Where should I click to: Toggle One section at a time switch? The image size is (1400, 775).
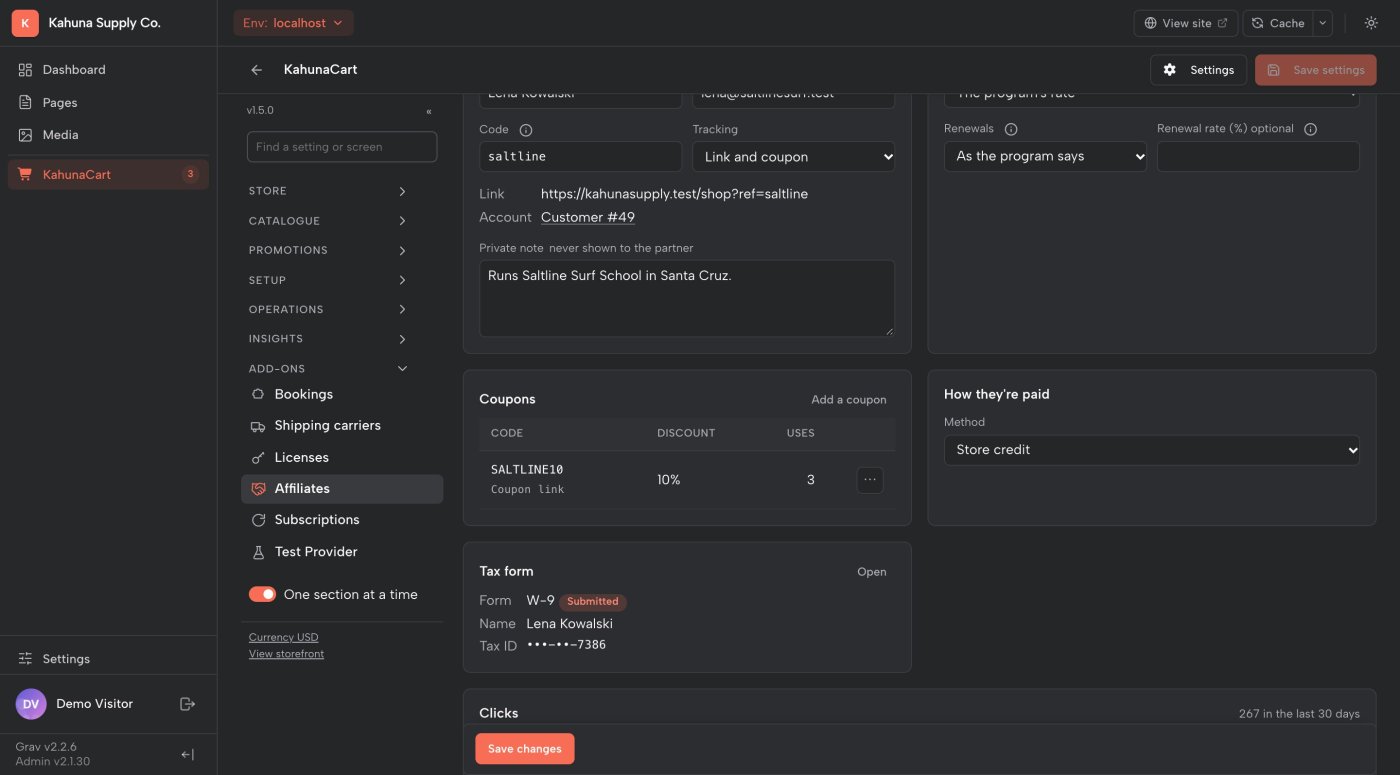coord(262,594)
